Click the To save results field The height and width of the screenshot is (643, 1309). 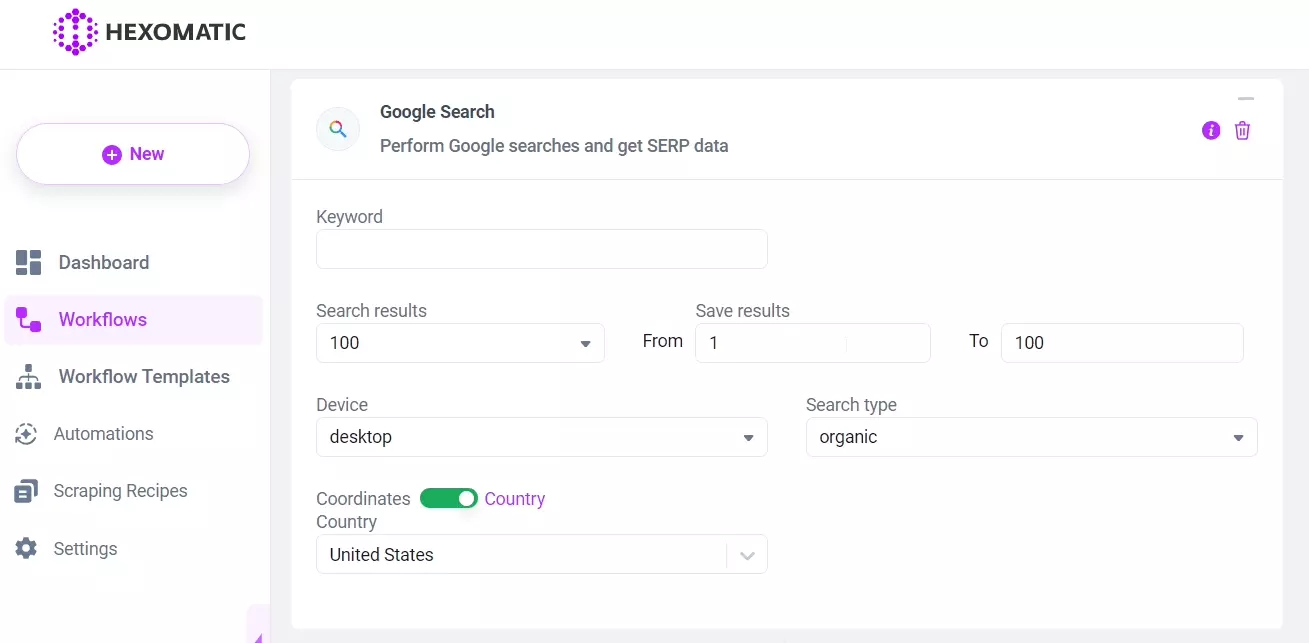tap(1121, 342)
